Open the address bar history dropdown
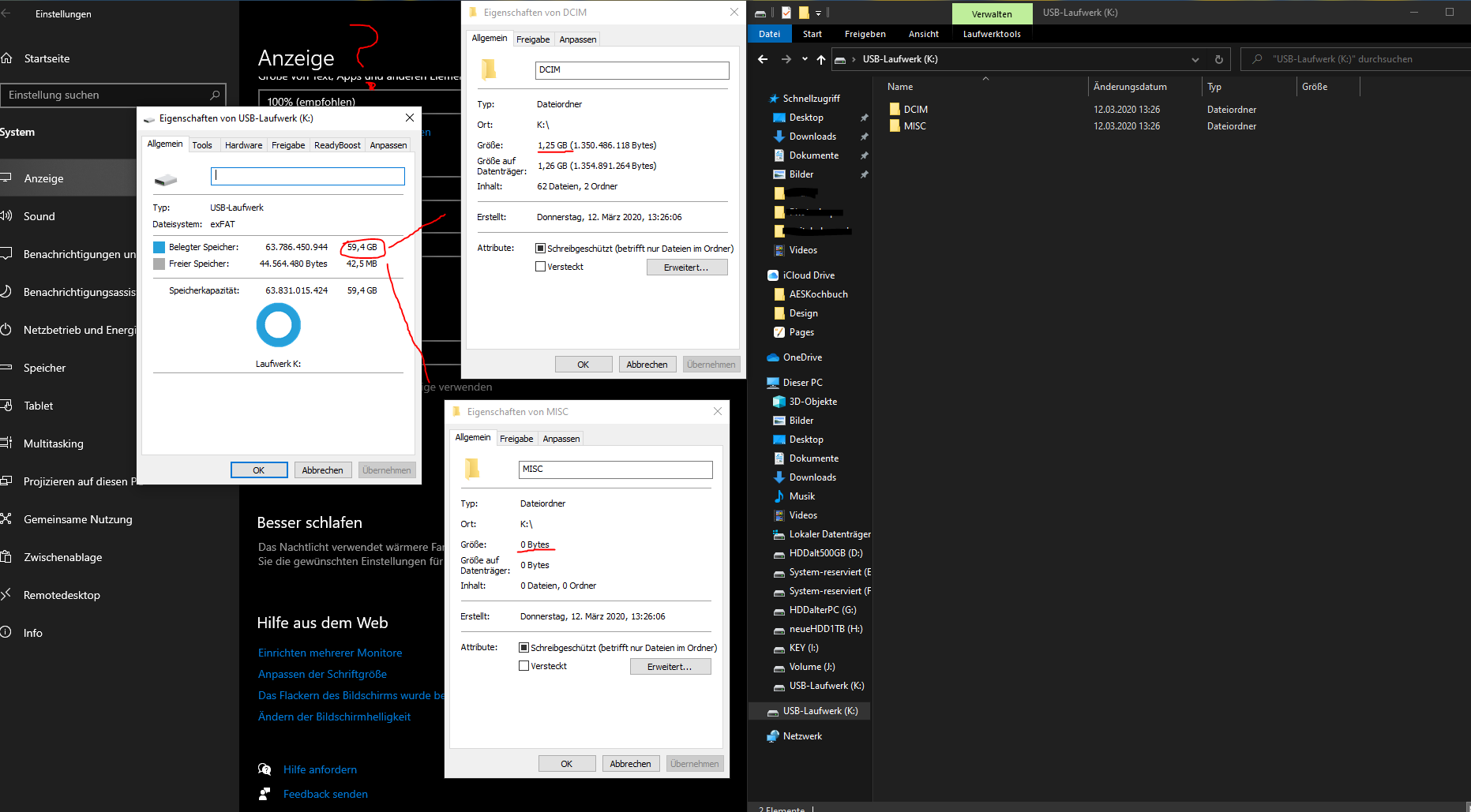 click(x=1195, y=59)
